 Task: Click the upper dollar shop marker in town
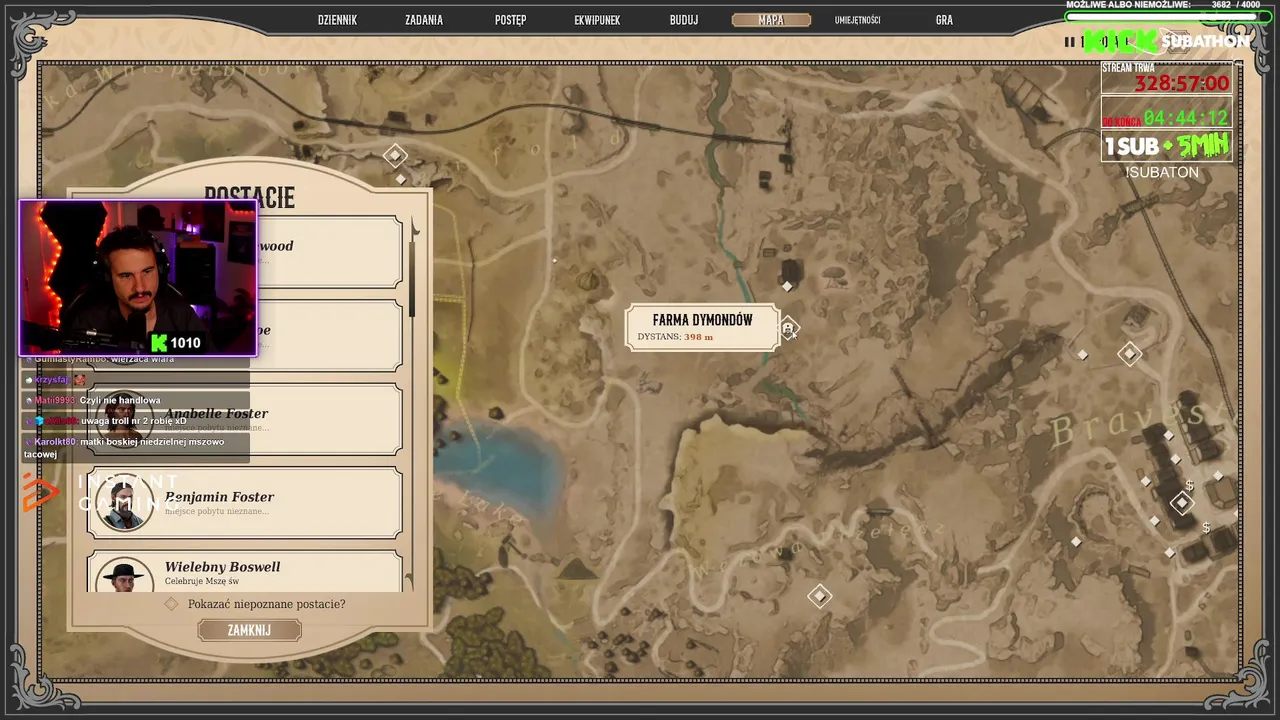pos(1188,485)
